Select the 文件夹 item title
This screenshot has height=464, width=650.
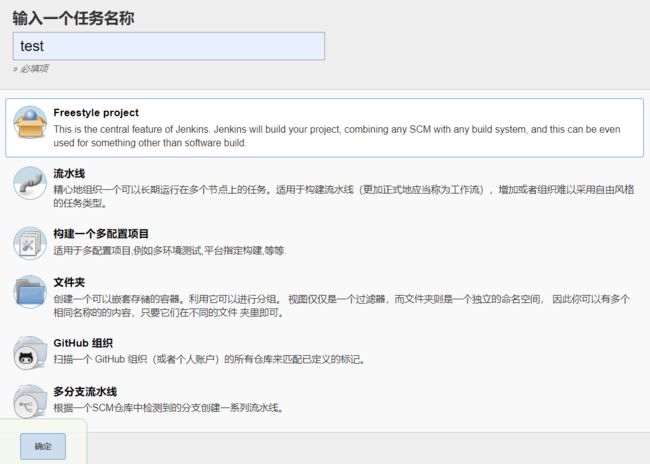click(x=69, y=282)
